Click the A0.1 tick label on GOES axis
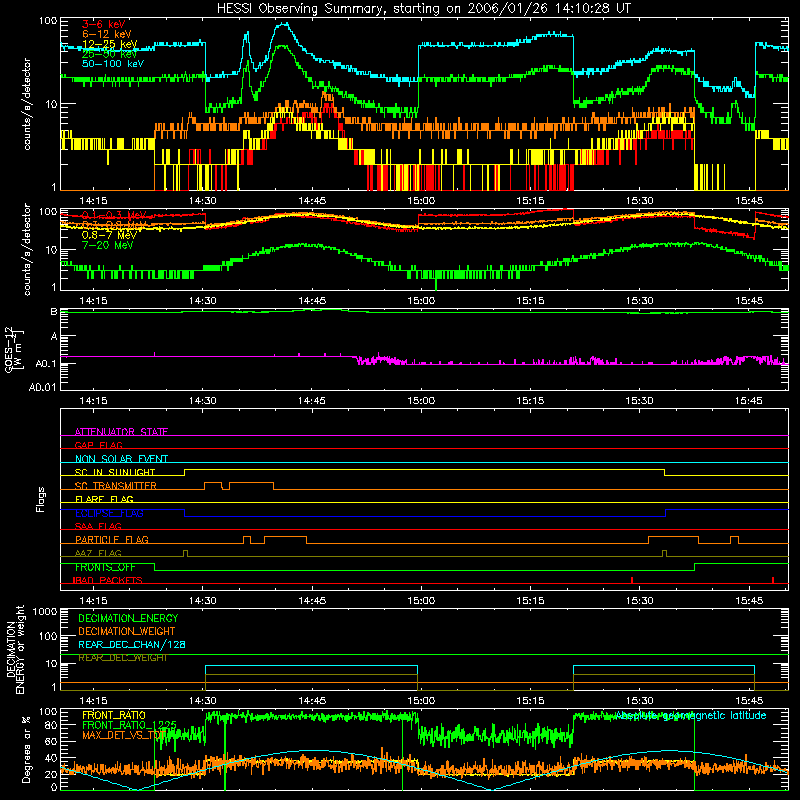 click(x=46, y=364)
